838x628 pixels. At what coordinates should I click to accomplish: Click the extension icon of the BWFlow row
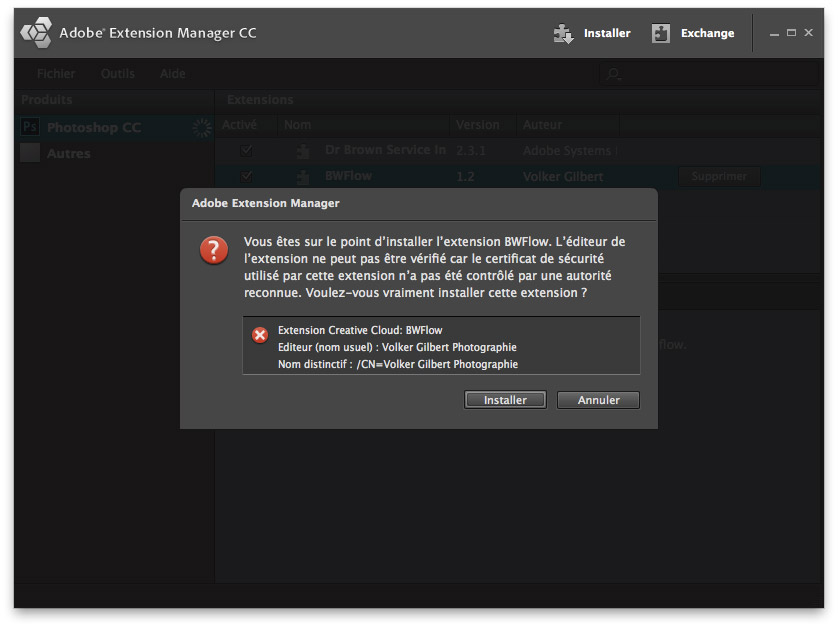tap(303, 176)
